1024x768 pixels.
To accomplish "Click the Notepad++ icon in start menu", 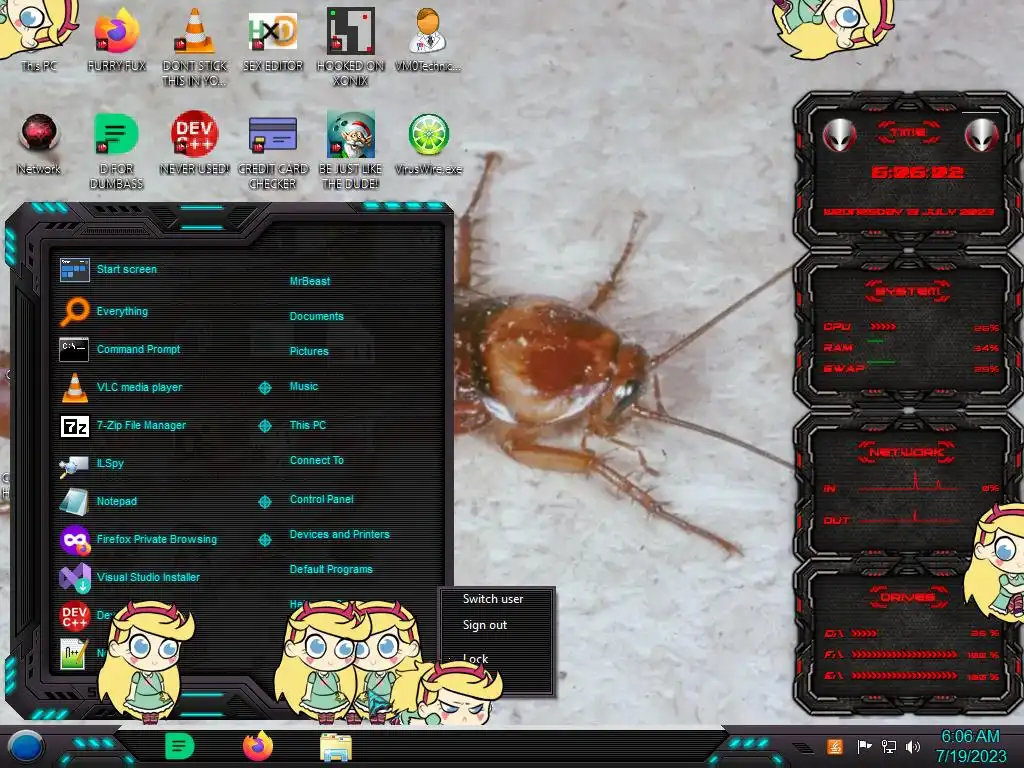I will click(x=74, y=653).
